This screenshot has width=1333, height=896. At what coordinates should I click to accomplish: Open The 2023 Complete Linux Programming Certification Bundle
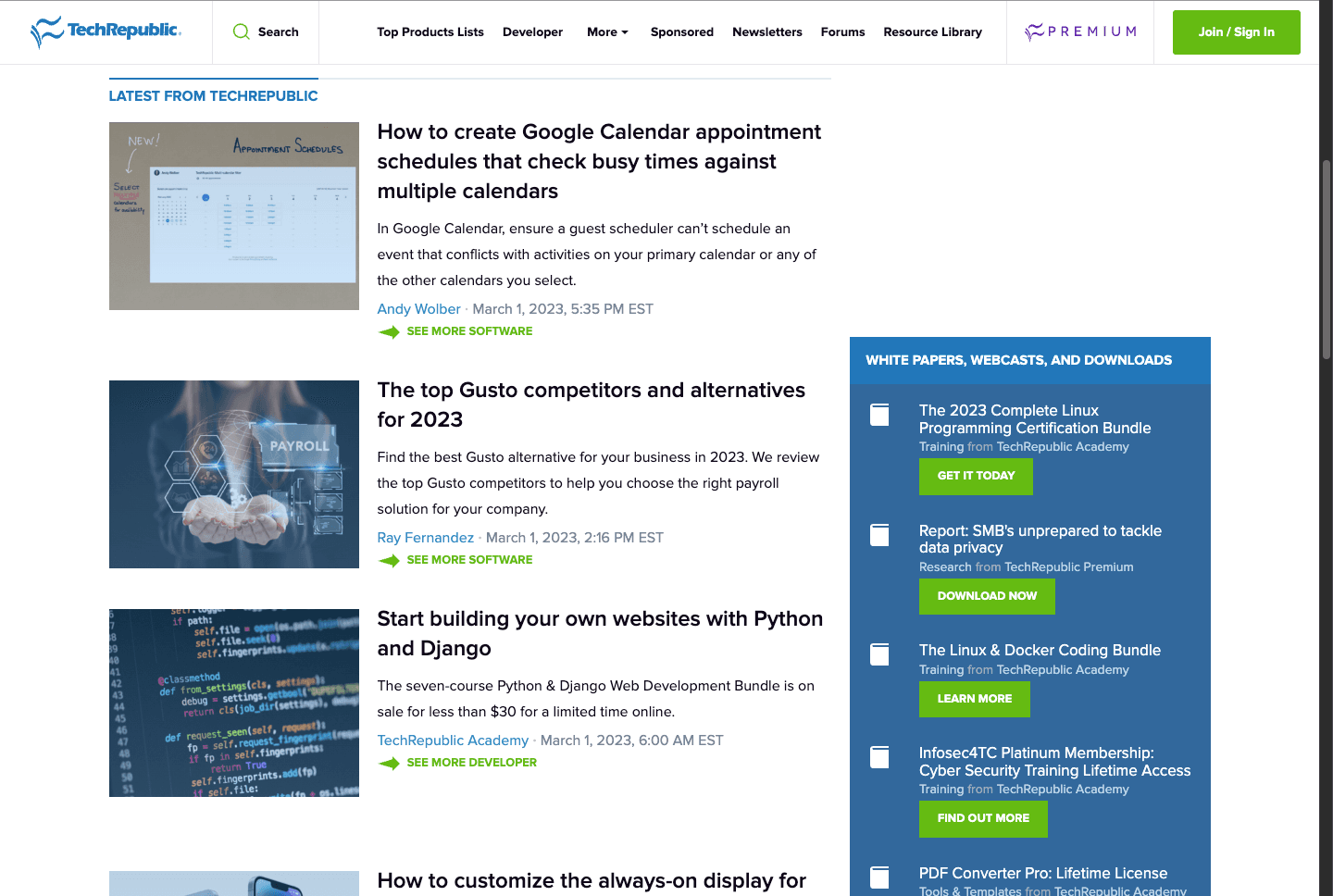pyautogui.click(x=1035, y=419)
